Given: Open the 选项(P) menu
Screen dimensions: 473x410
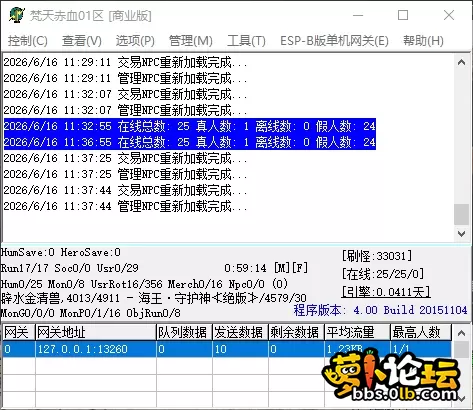Looking at the screenshot, I should [135, 41].
